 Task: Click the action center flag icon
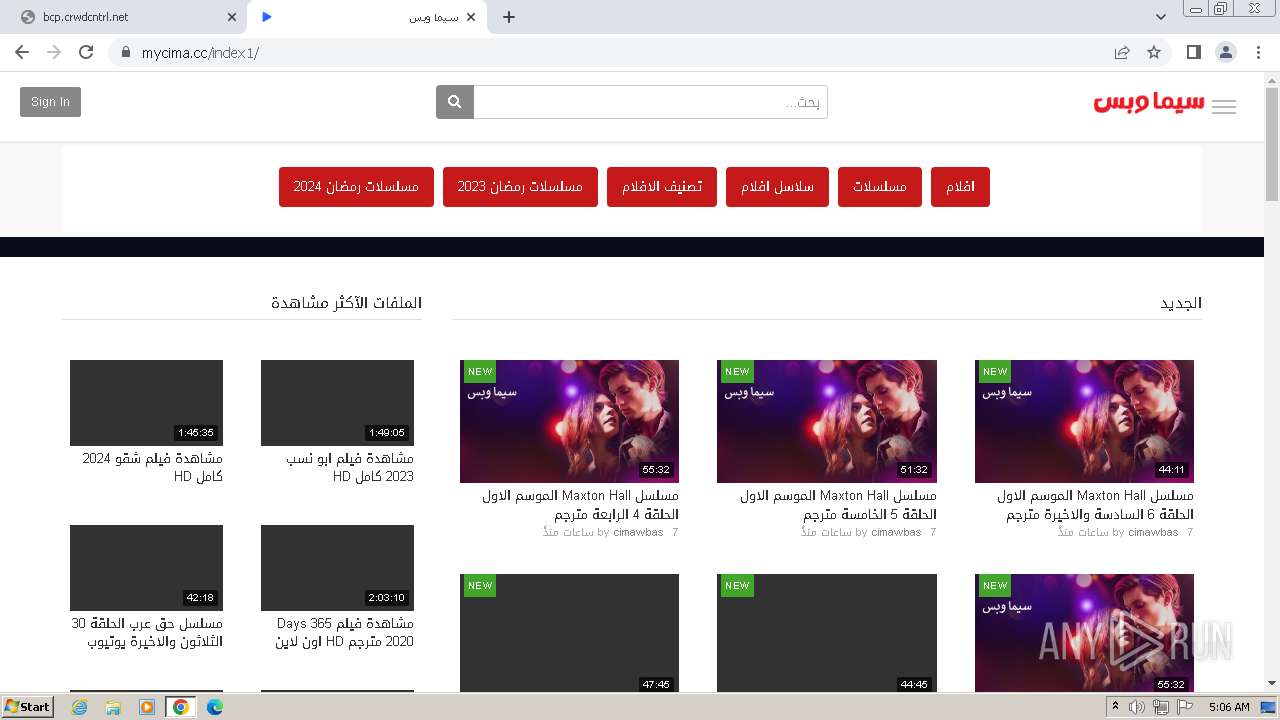1185,707
